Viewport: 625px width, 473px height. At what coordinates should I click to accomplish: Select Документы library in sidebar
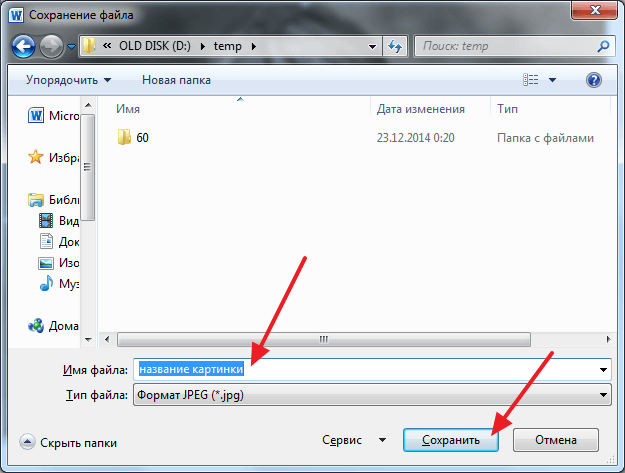(x=59, y=241)
